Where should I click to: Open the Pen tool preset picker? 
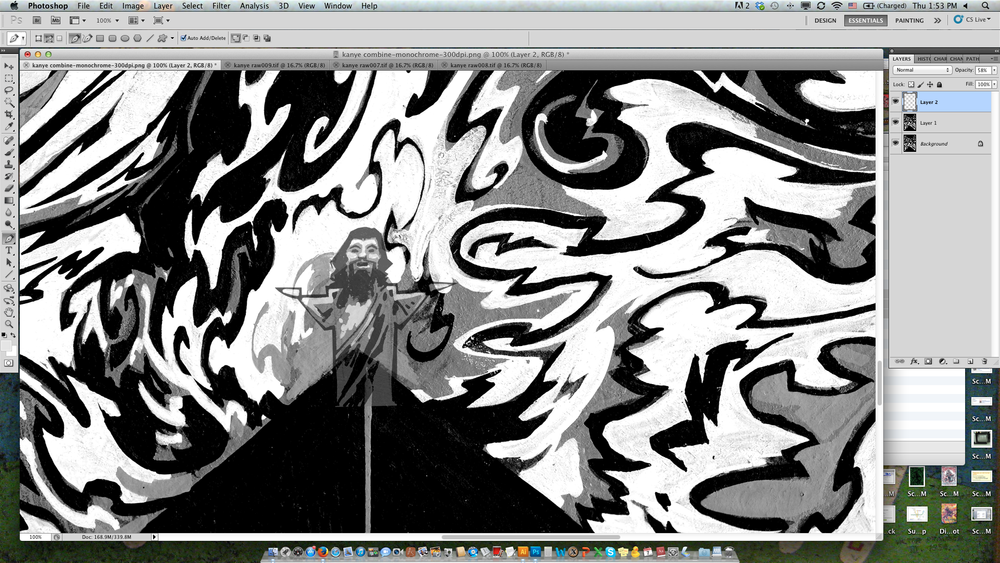pyautogui.click(x=15, y=38)
